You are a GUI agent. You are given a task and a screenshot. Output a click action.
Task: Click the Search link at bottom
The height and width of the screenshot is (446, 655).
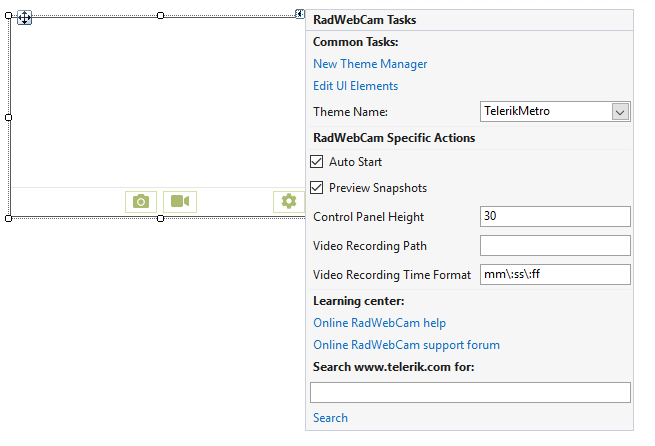coord(330,418)
